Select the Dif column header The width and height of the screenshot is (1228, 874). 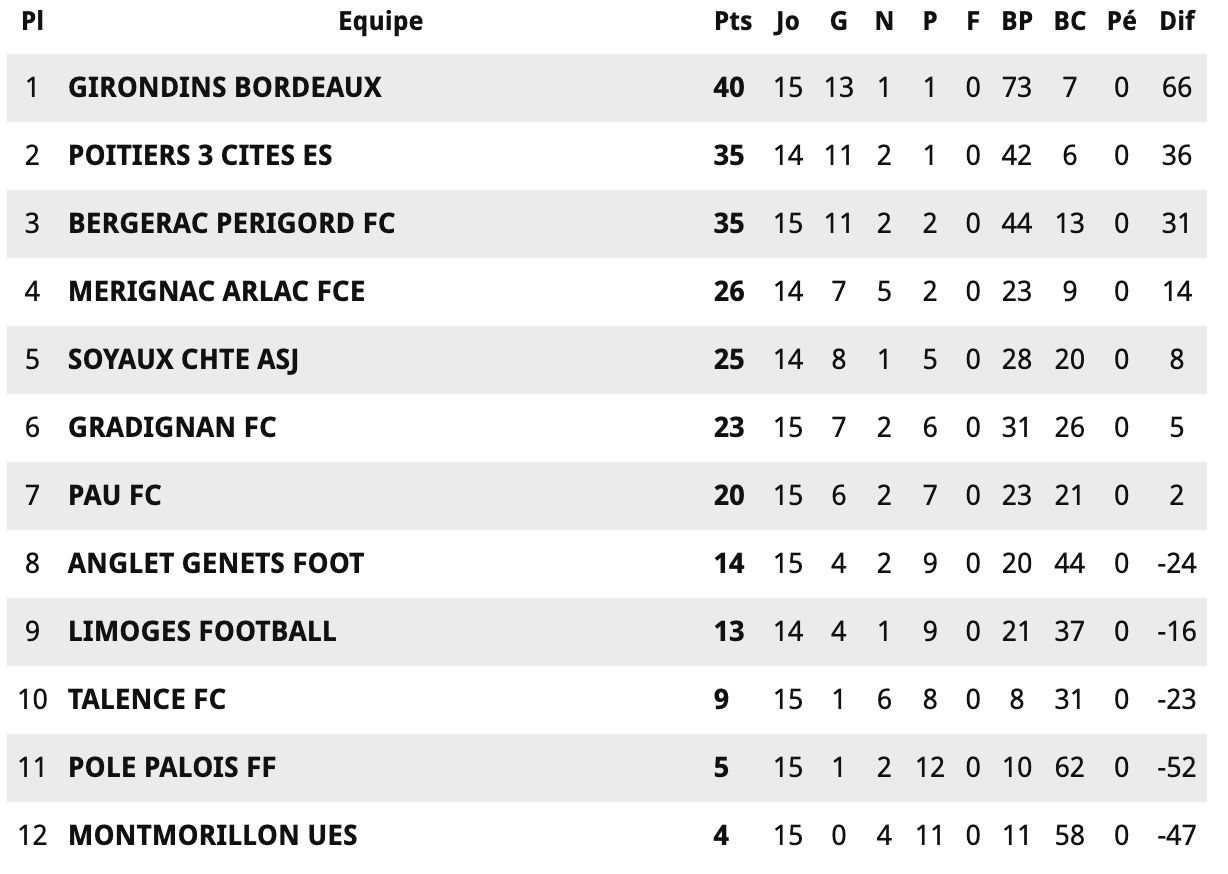(x=1177, y=21)
